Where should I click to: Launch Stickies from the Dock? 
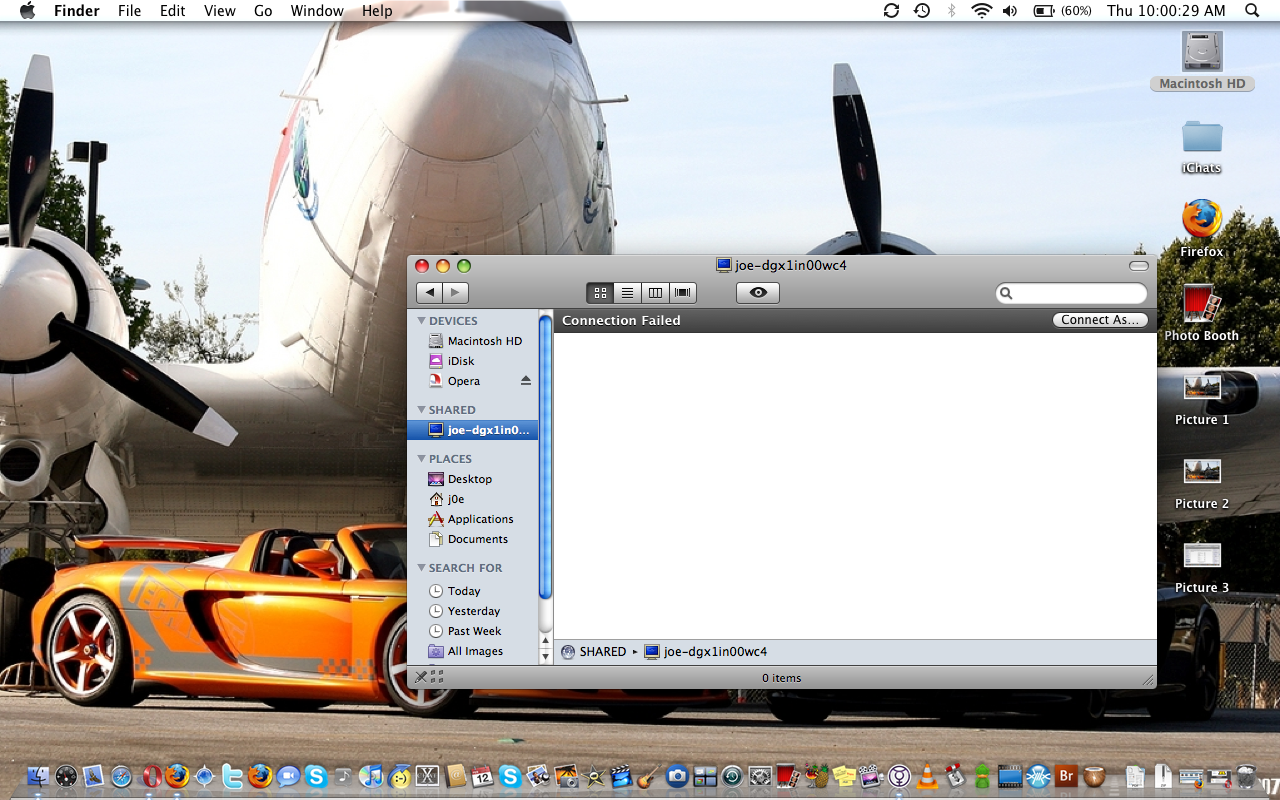pos(843,776)
